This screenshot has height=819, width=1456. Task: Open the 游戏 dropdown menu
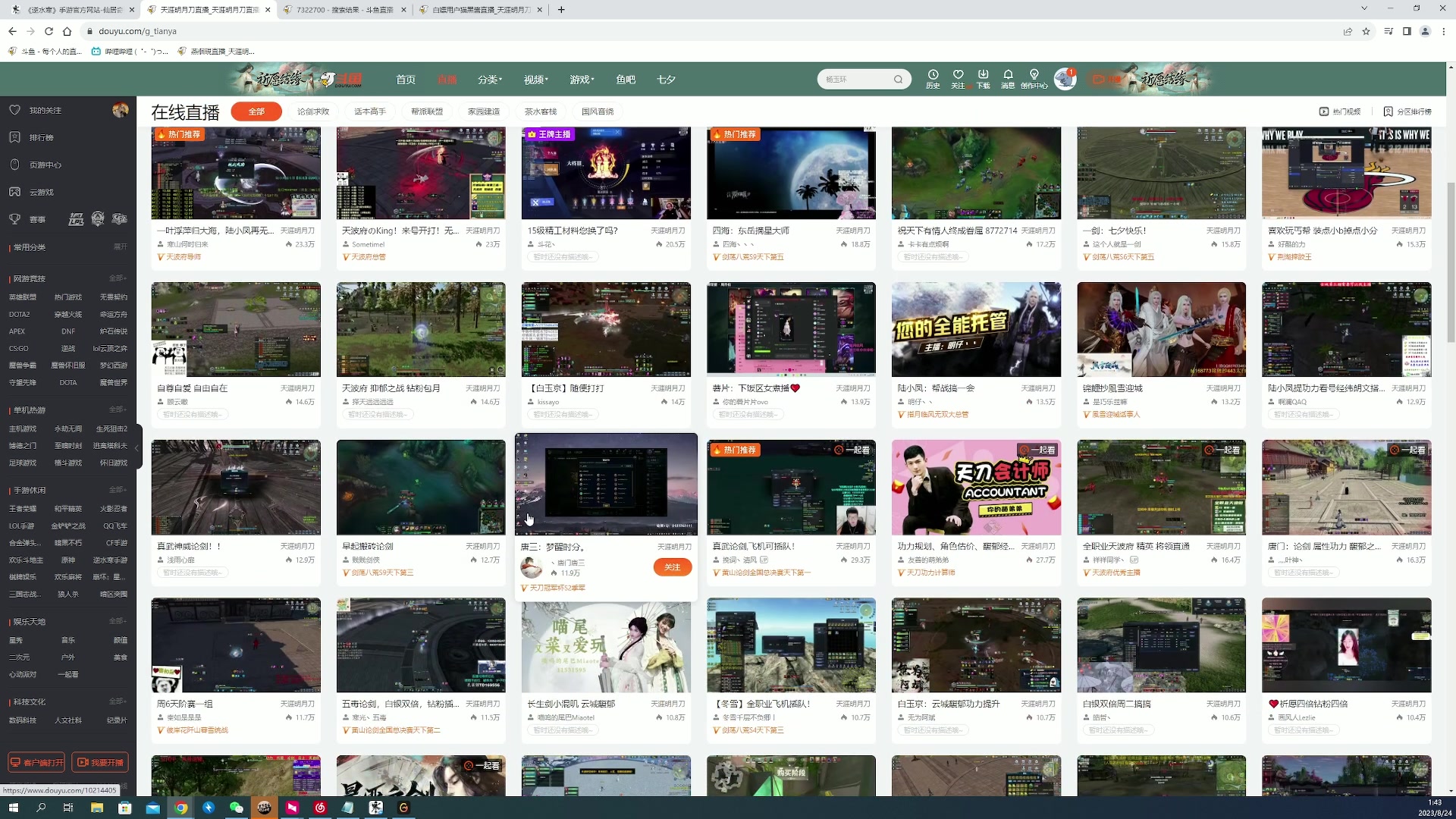[x=581, y=79]
